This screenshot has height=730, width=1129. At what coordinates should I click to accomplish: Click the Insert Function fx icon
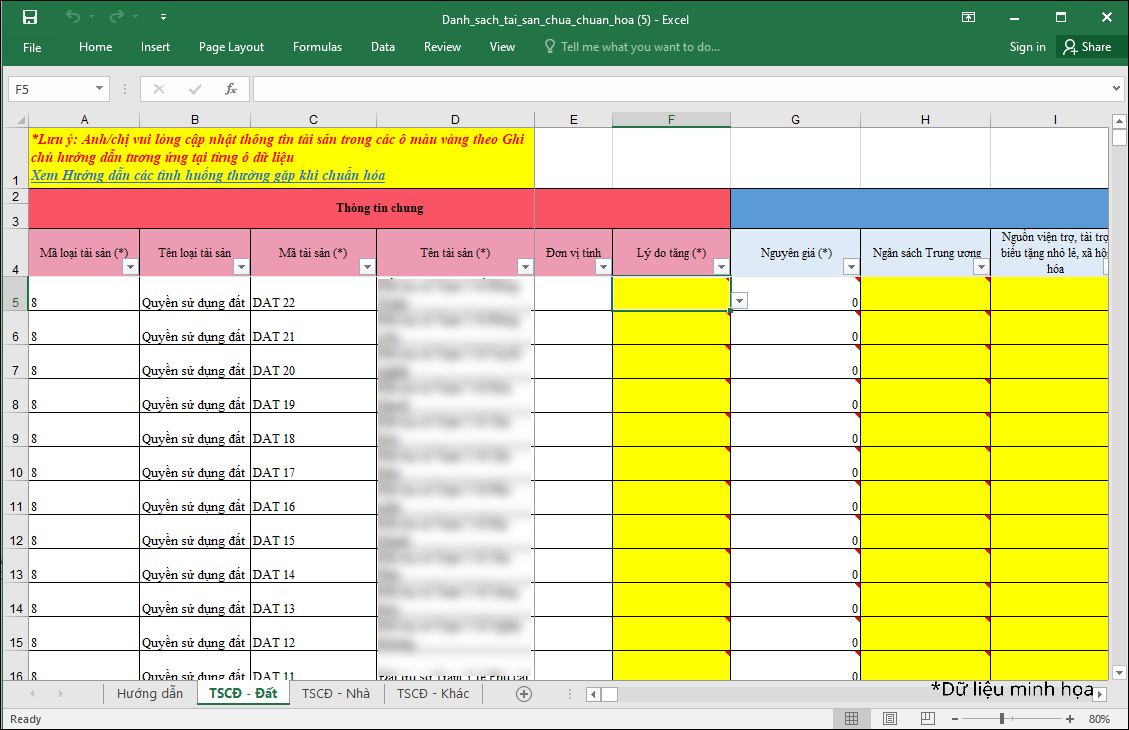click(x=231, y=89)
